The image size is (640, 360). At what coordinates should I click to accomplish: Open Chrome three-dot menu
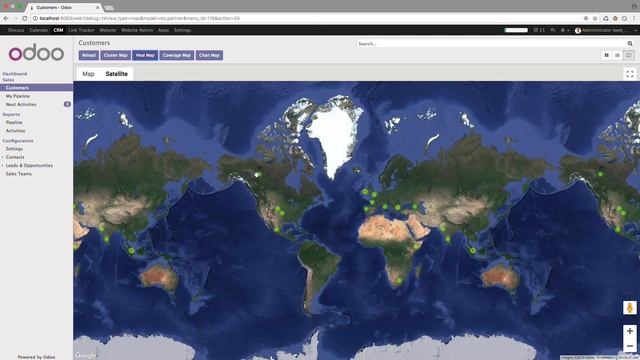pyautogui.click(x=635, y=18)
